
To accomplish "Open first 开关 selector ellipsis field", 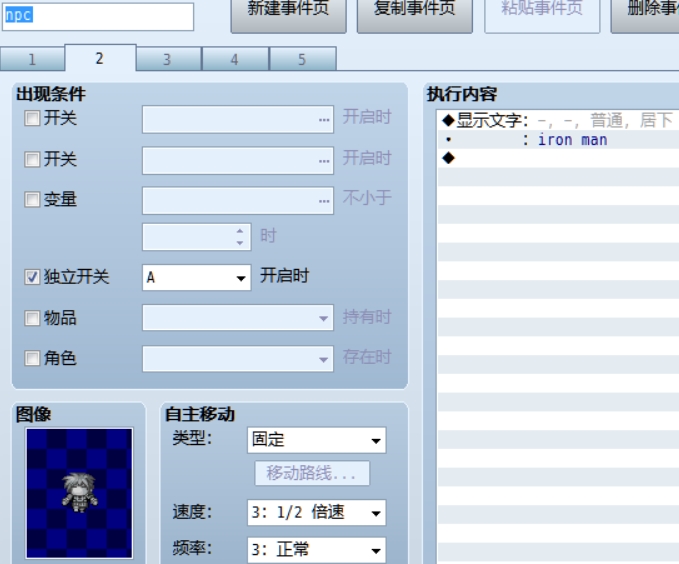I will click(x=238, y=120).
